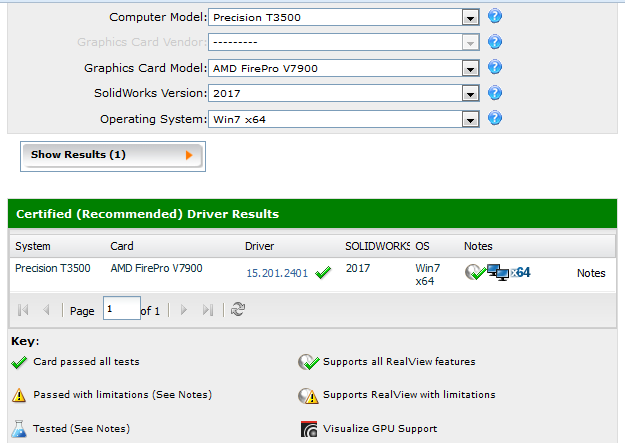Sort by the Card column header

coord(122,246)
